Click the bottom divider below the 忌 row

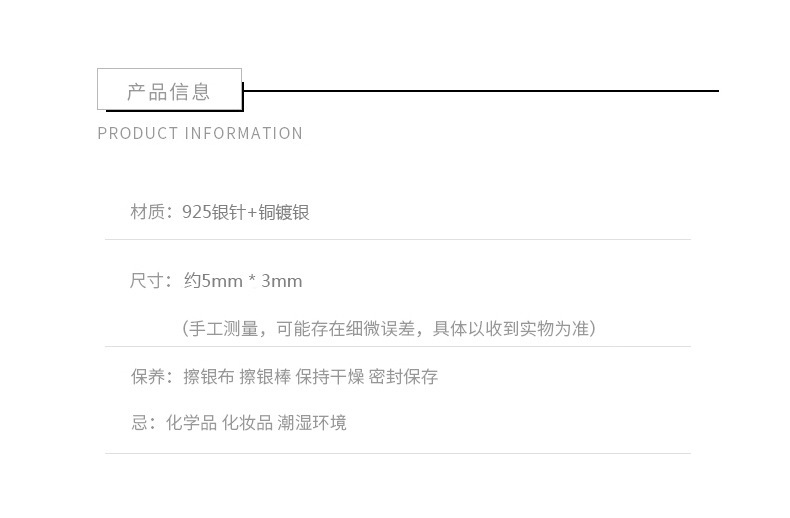pyautogui.click(x=397, y=453)
